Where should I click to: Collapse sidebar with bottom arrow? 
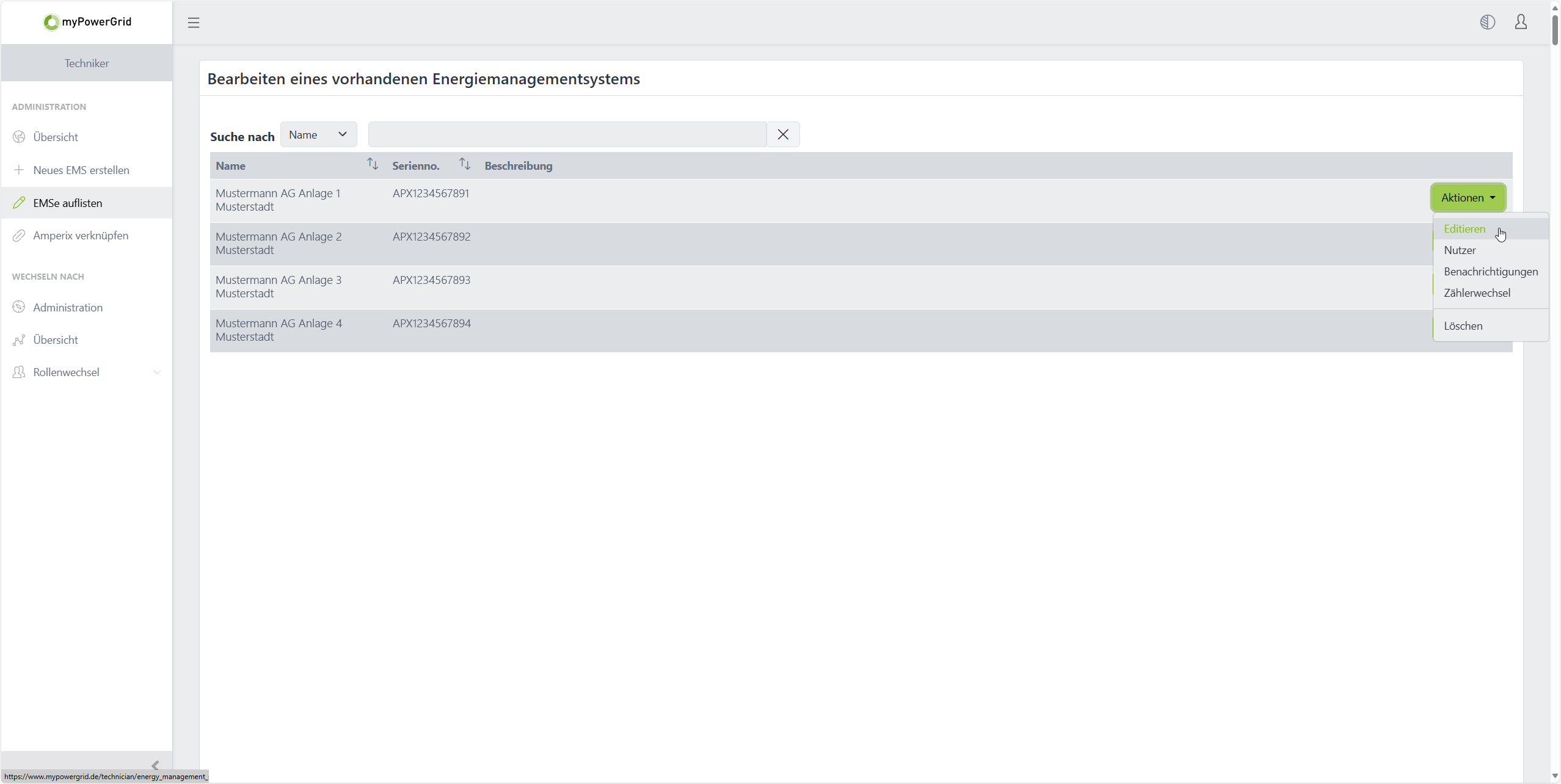(155, 764)
